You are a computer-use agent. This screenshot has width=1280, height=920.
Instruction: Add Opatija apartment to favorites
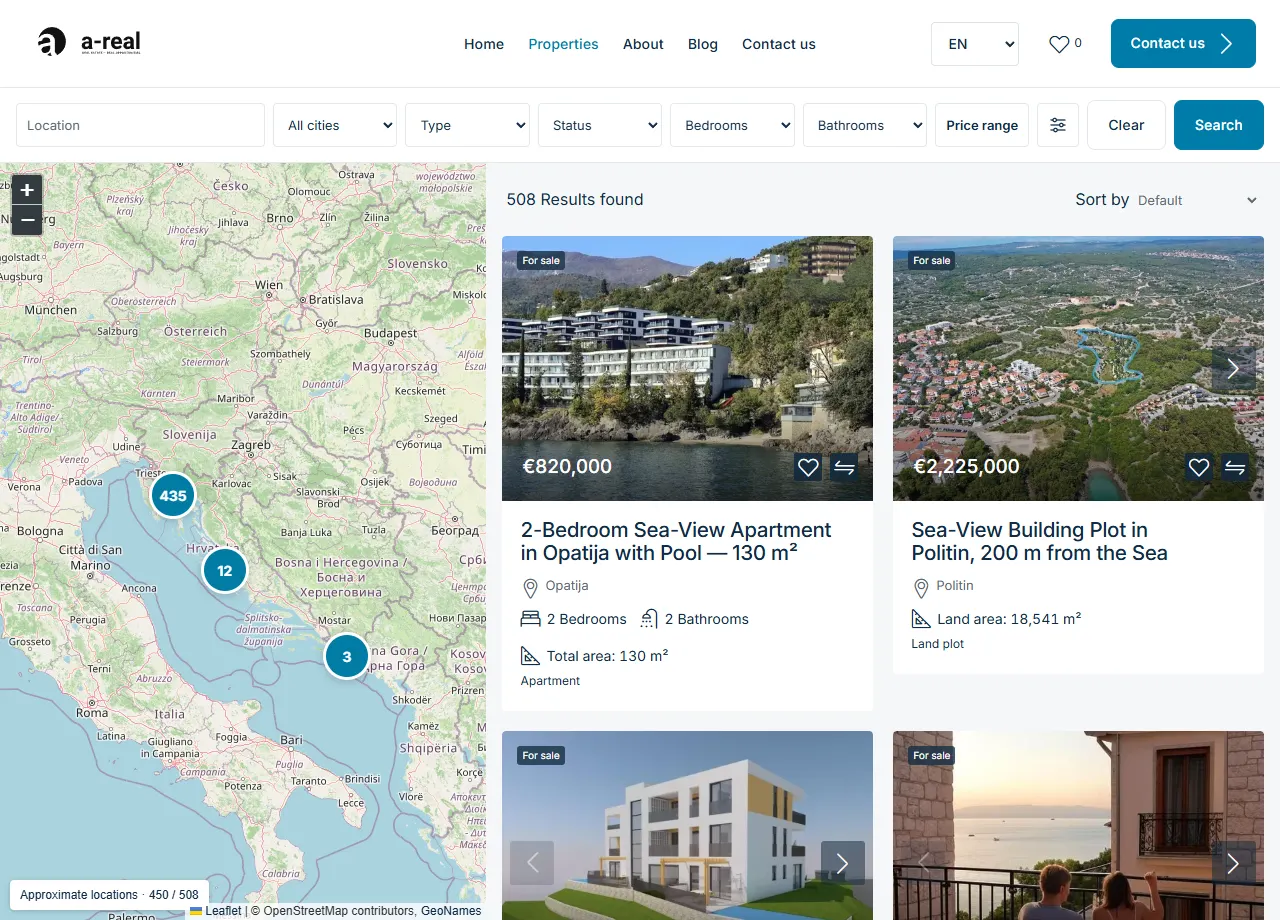pos(808,467)
